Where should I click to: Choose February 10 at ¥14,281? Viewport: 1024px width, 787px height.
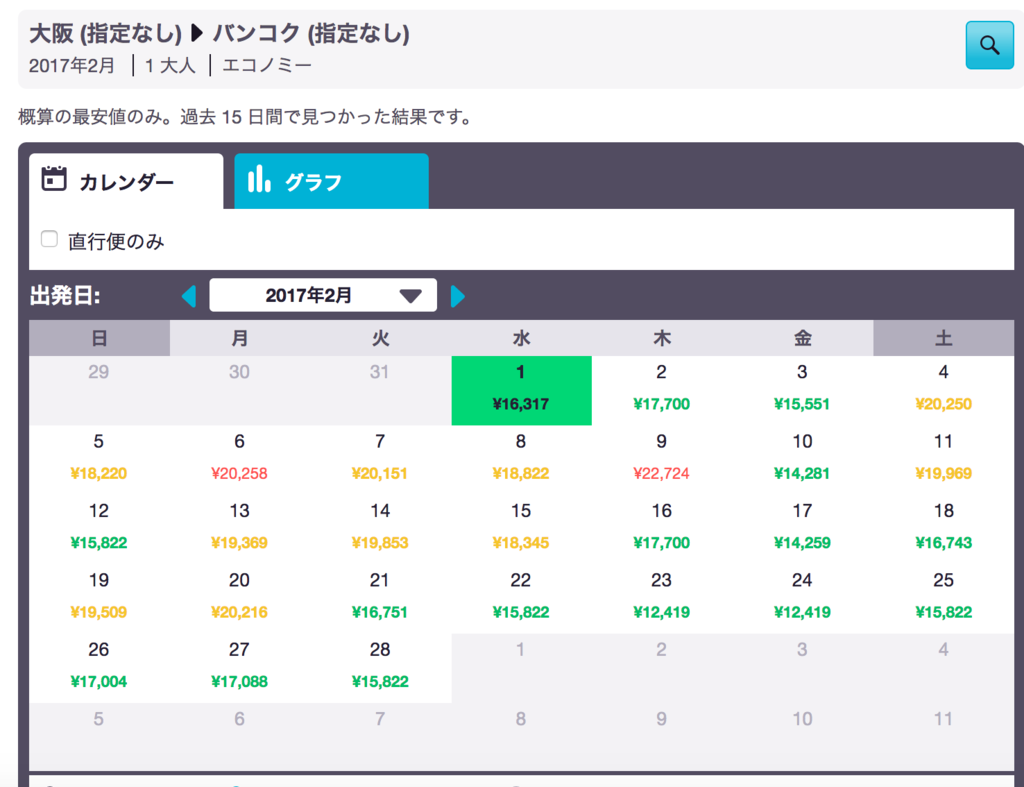pyautogui.click(x=802, y=460)
